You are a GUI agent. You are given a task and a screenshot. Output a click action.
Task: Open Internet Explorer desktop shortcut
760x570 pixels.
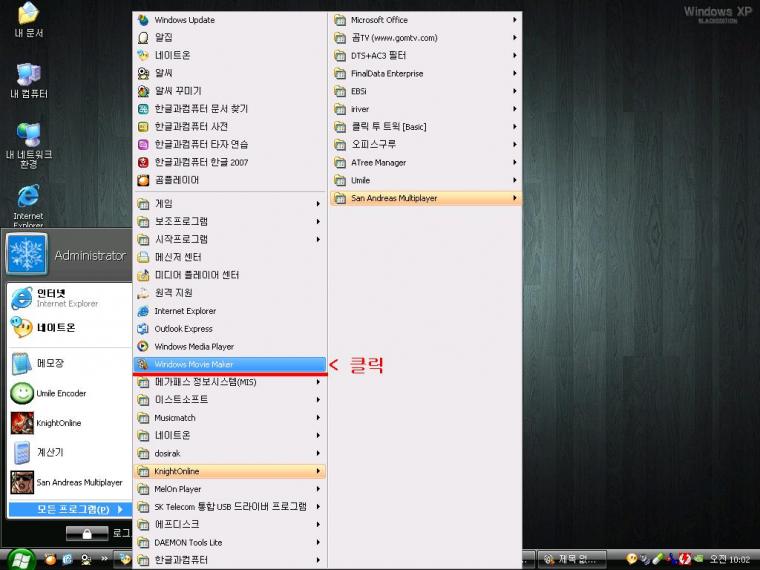coord(28,206)
